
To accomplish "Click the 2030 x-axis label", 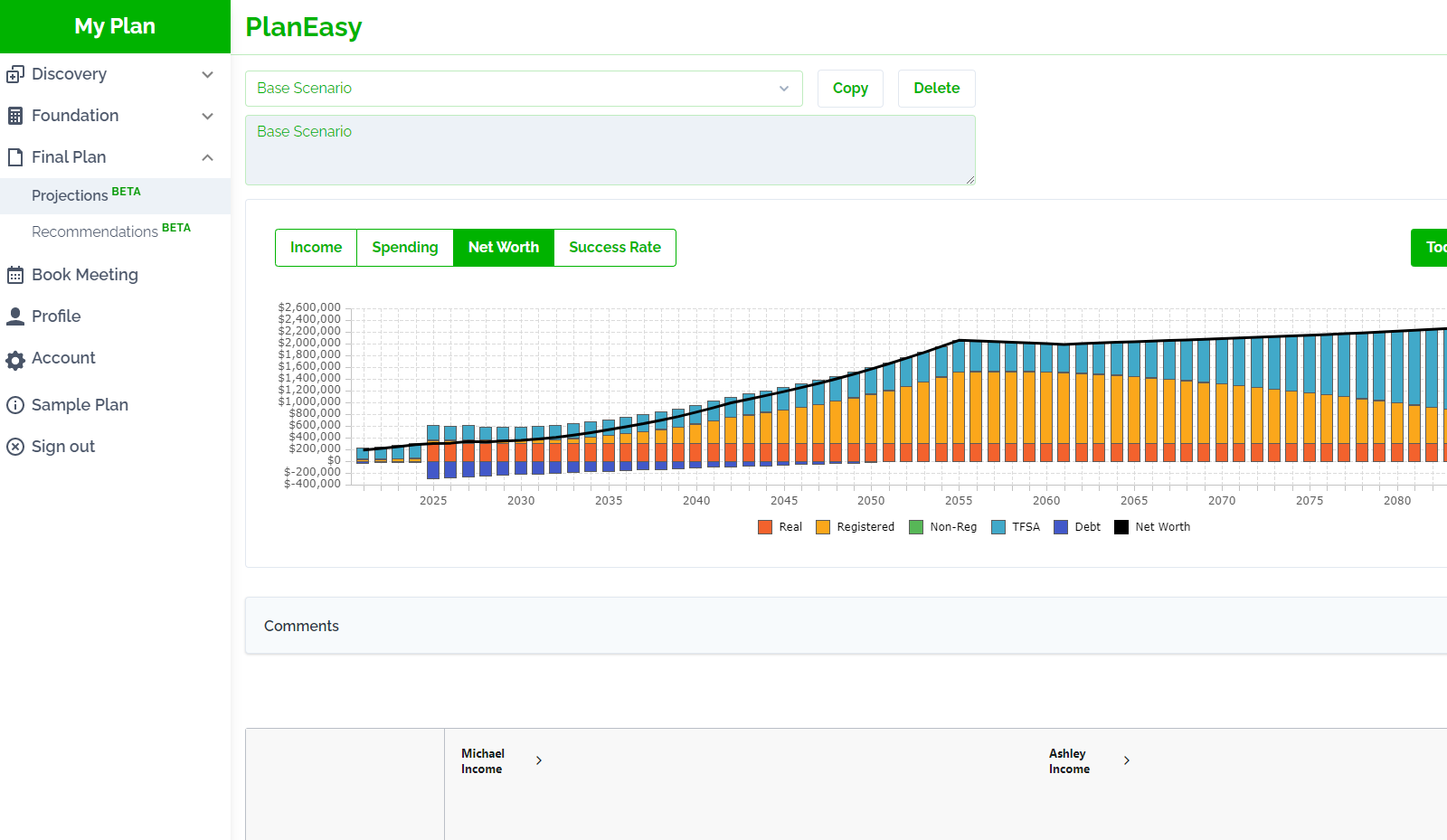I will pyautogui.click(x=521, y=500).
